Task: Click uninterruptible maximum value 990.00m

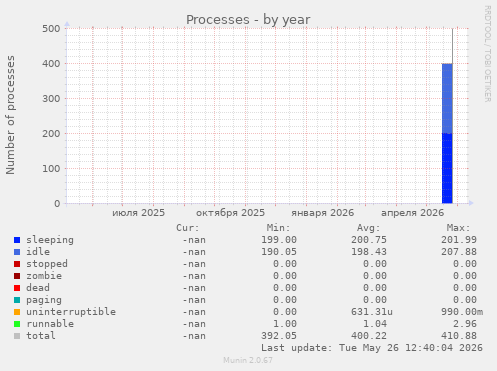Action: 462,312
